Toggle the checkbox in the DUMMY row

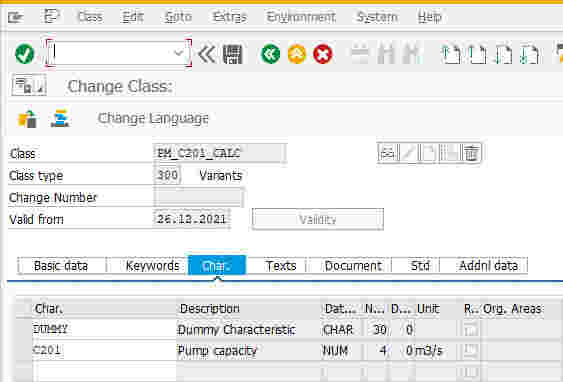pyautogui.click(x=470, y=329)
